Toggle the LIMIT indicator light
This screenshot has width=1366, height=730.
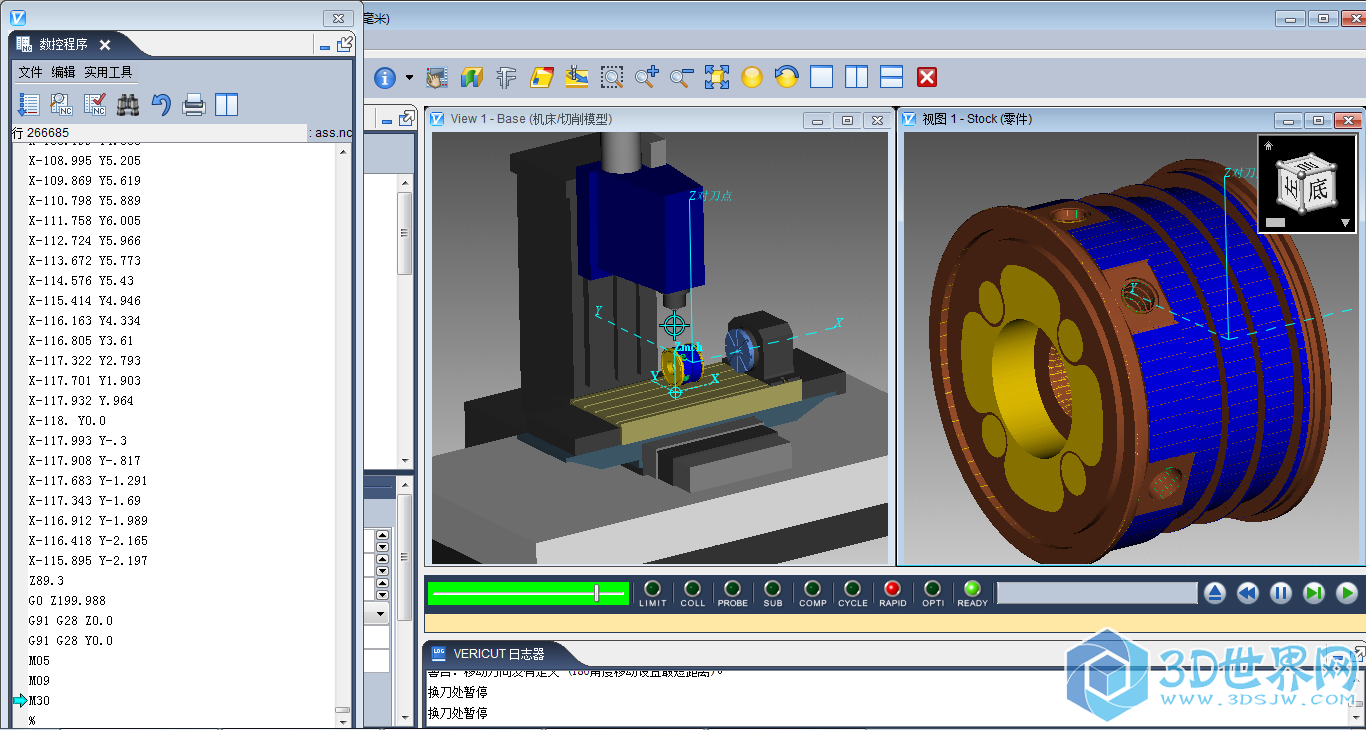(x=652, y=589)
